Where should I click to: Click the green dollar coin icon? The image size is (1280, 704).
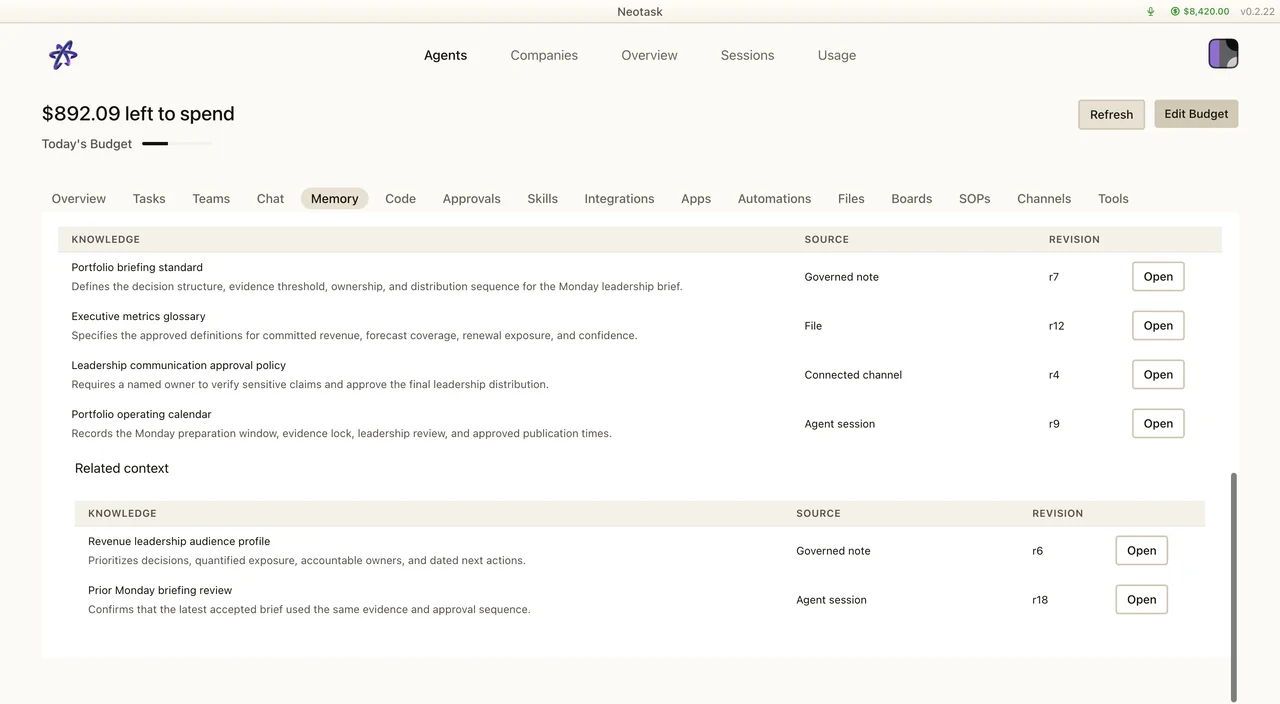[1175, 12]
